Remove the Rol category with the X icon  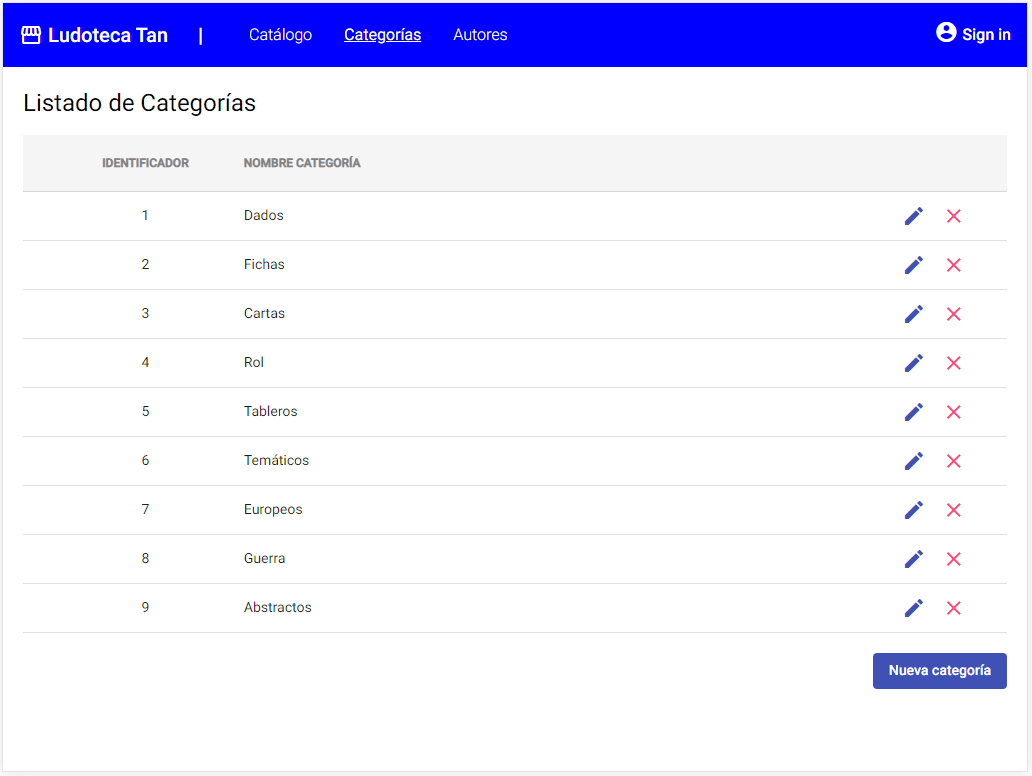[953, 362]
